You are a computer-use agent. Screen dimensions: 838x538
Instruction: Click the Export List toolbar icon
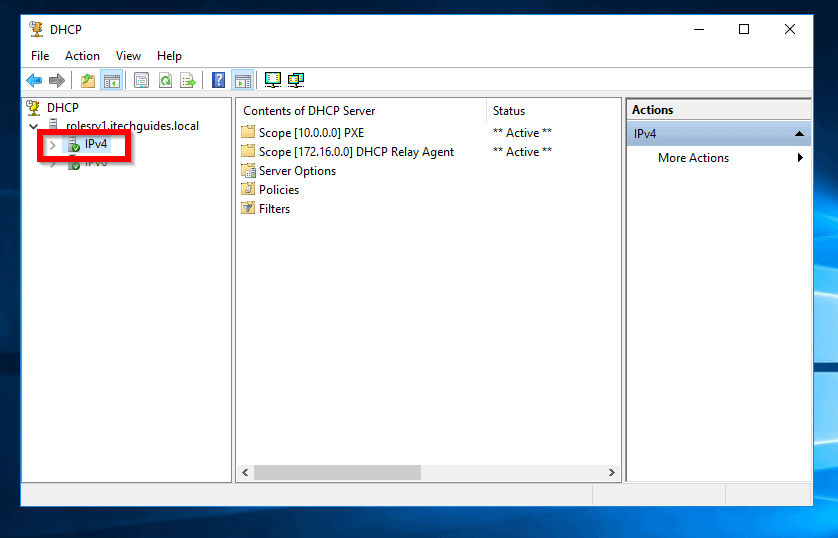(x=188, y=81)
